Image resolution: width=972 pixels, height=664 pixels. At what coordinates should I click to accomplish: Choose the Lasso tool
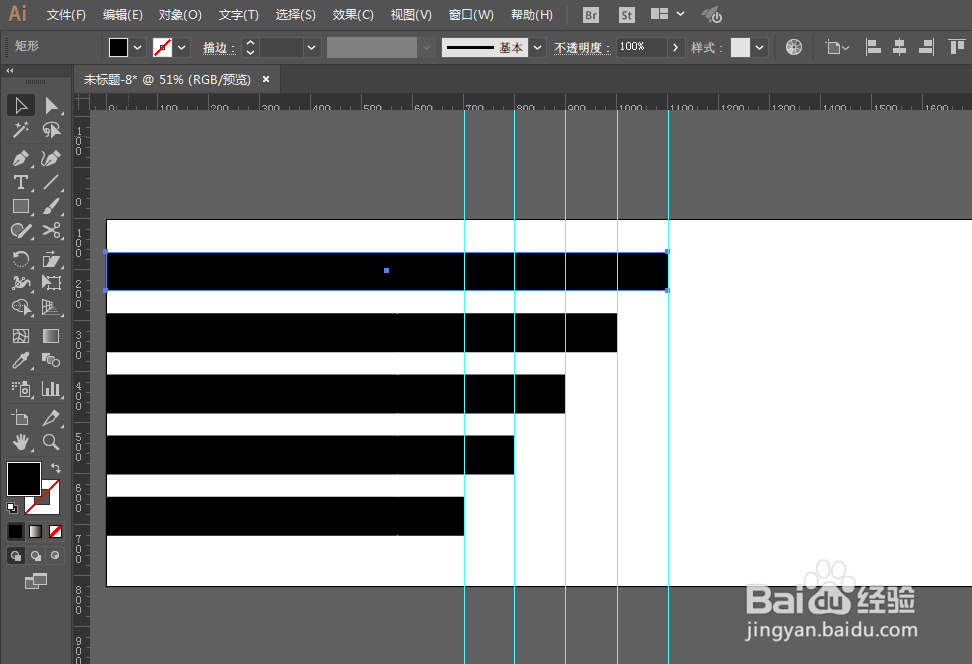(x=51, y=130)
